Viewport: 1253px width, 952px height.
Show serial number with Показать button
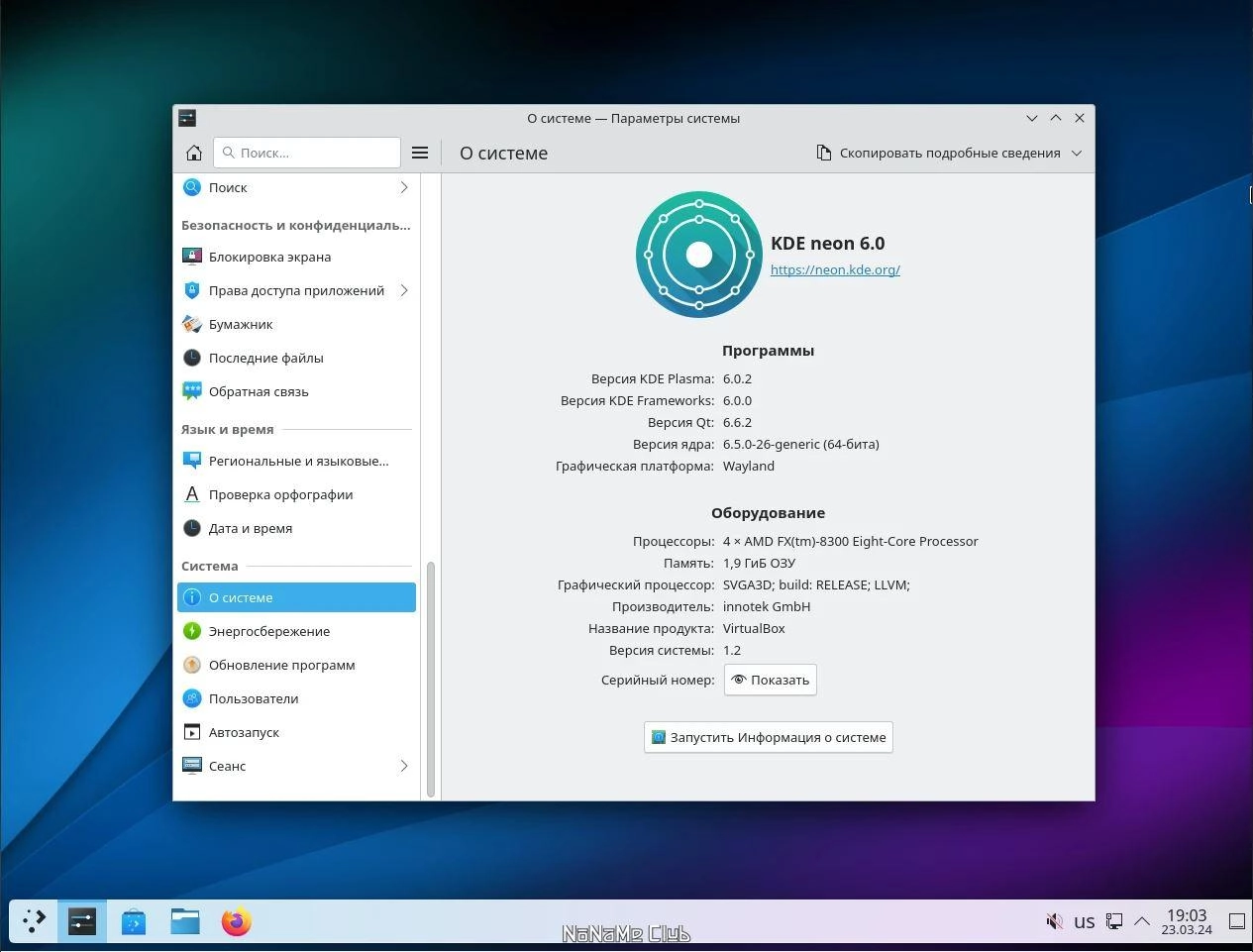point(771,680)
